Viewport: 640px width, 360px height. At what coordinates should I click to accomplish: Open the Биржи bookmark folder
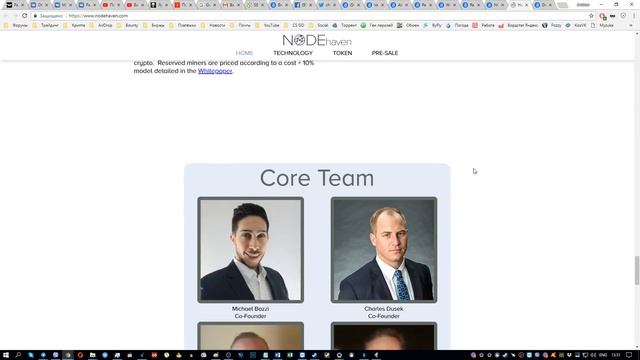[x=154, y=25]
